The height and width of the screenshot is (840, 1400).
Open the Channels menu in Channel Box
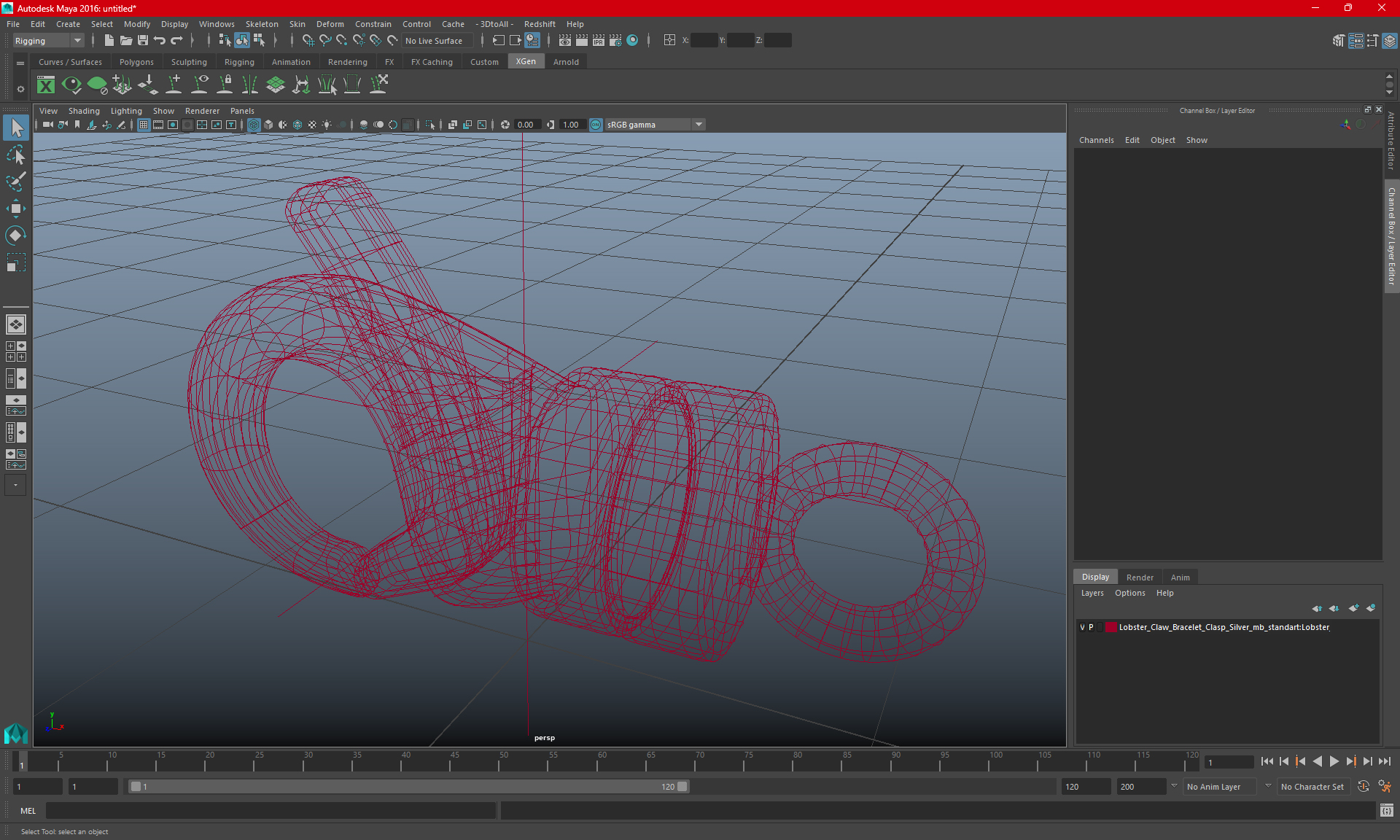(1096, 140)
